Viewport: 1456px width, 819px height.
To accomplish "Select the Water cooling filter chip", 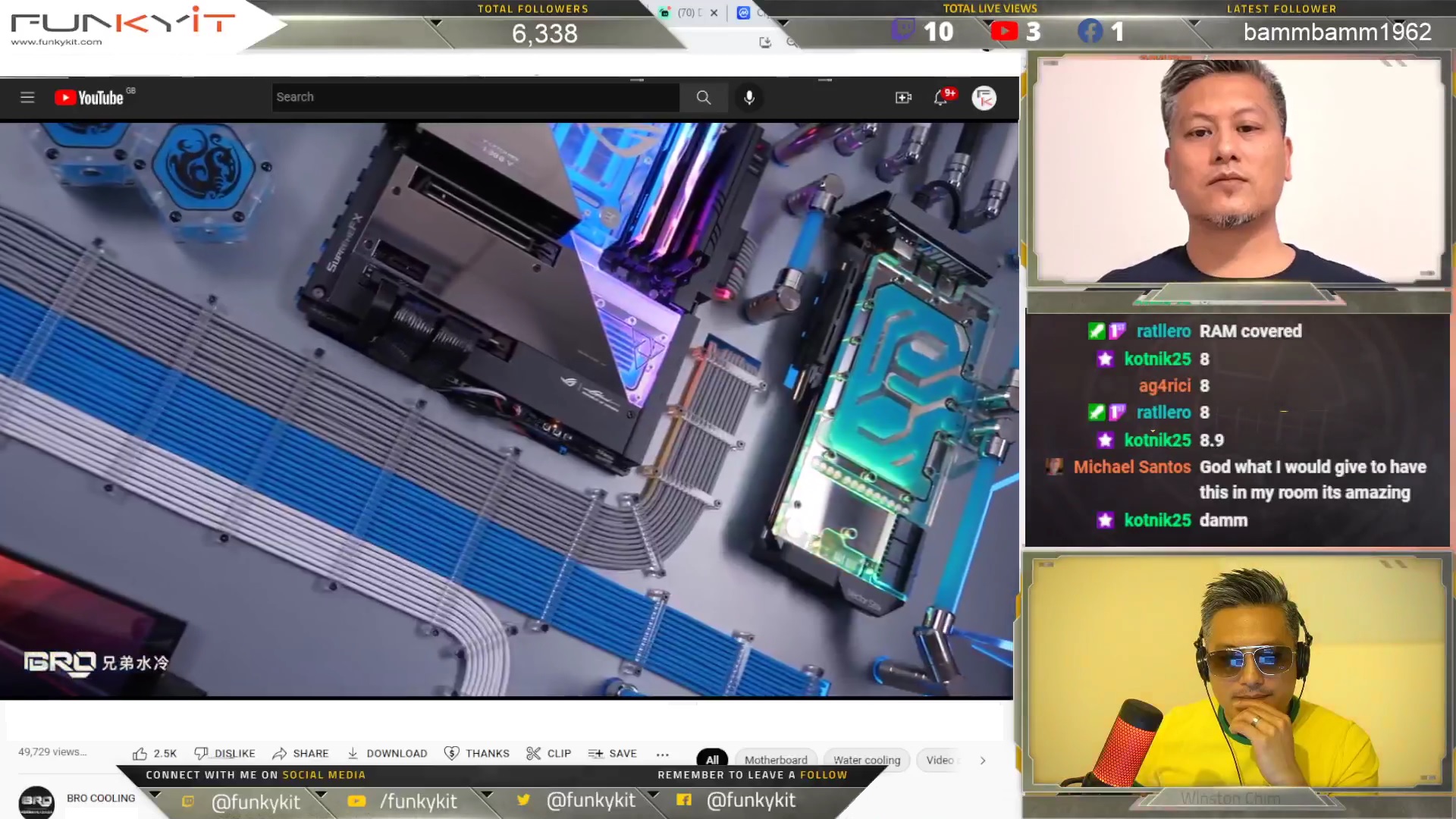I will [x=867, y=759].
